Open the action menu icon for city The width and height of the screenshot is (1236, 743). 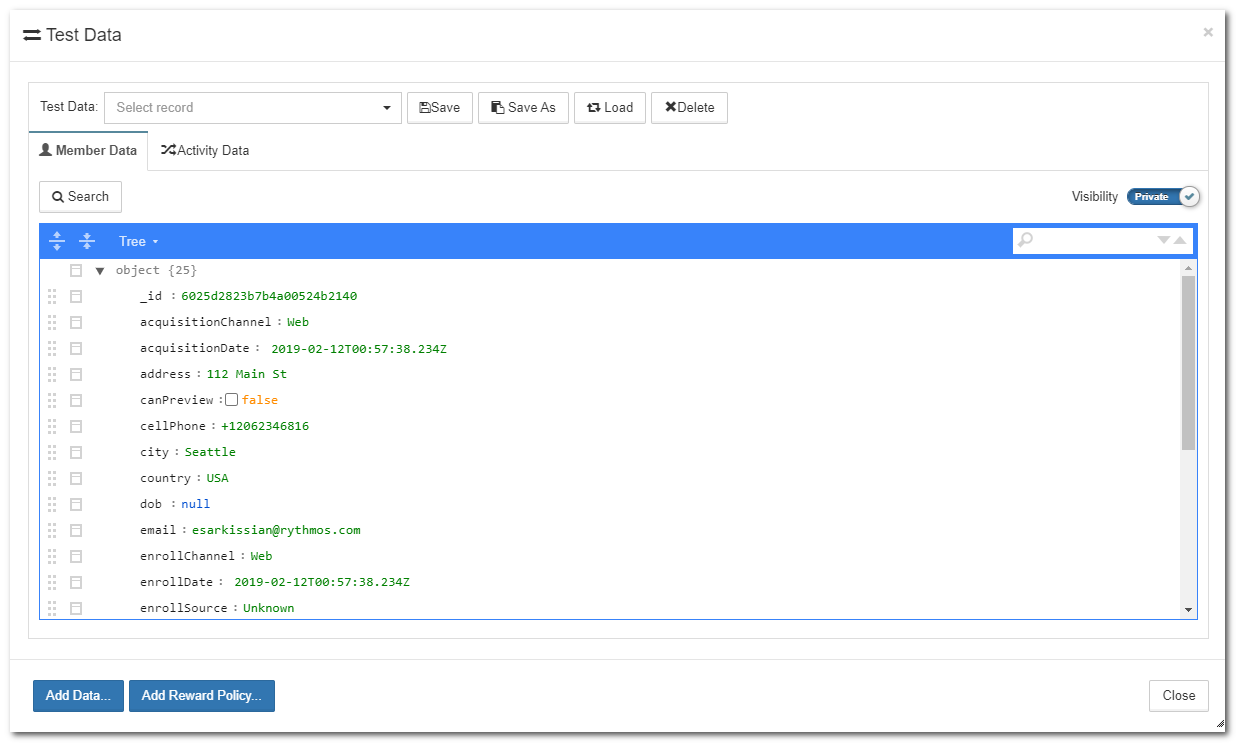(x=76, y=452)
